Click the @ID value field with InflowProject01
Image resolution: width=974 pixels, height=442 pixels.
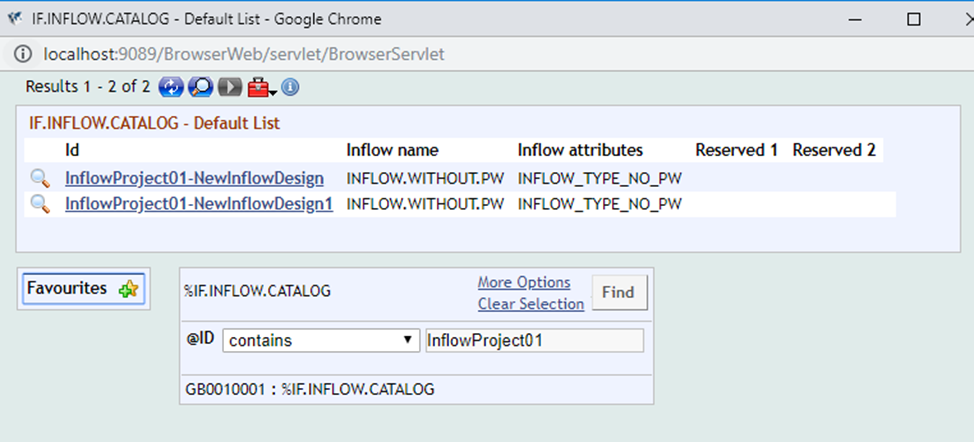click(x=534, y=340)
